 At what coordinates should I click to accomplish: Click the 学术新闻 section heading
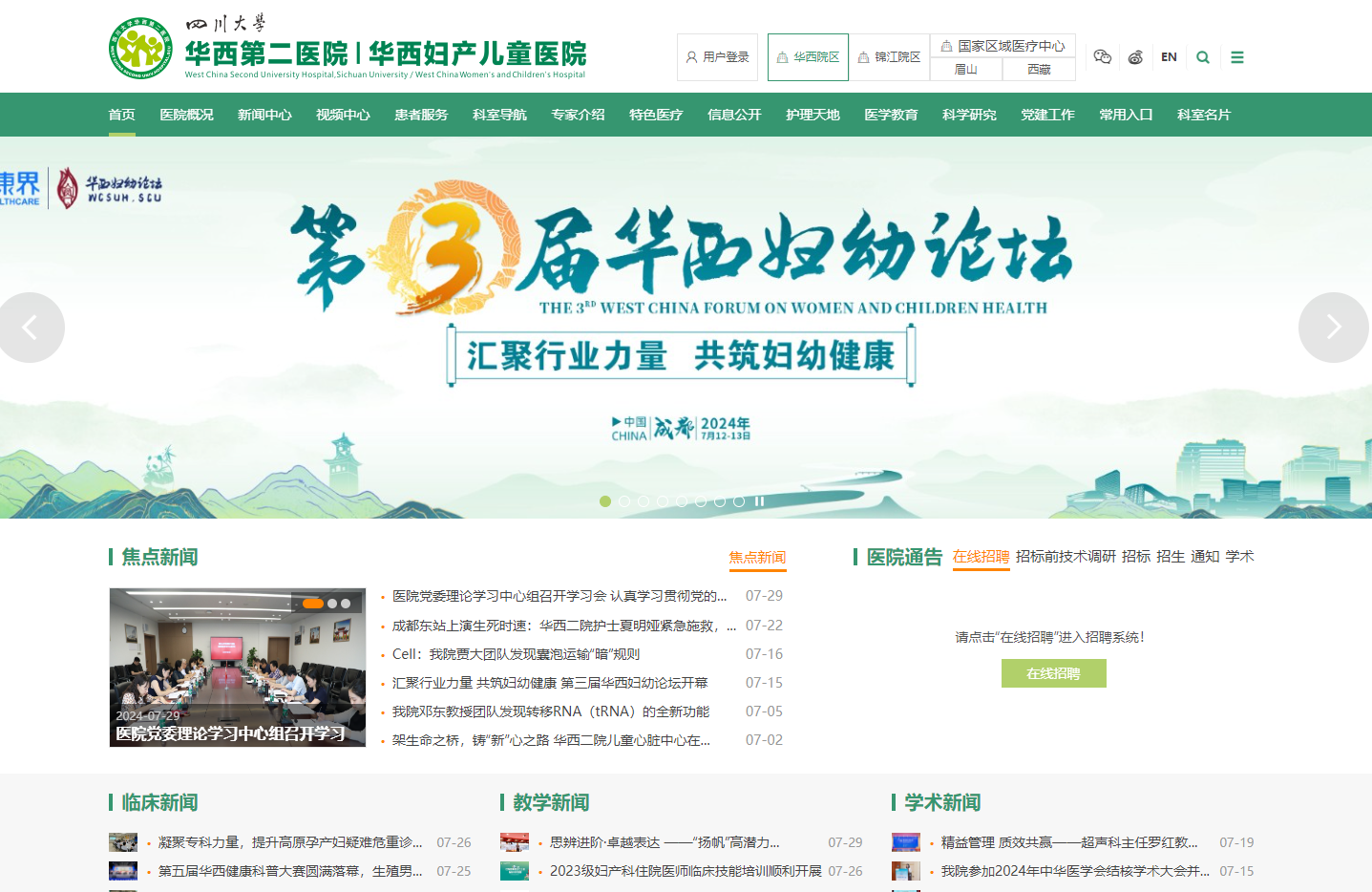click(x=942, y=802)
